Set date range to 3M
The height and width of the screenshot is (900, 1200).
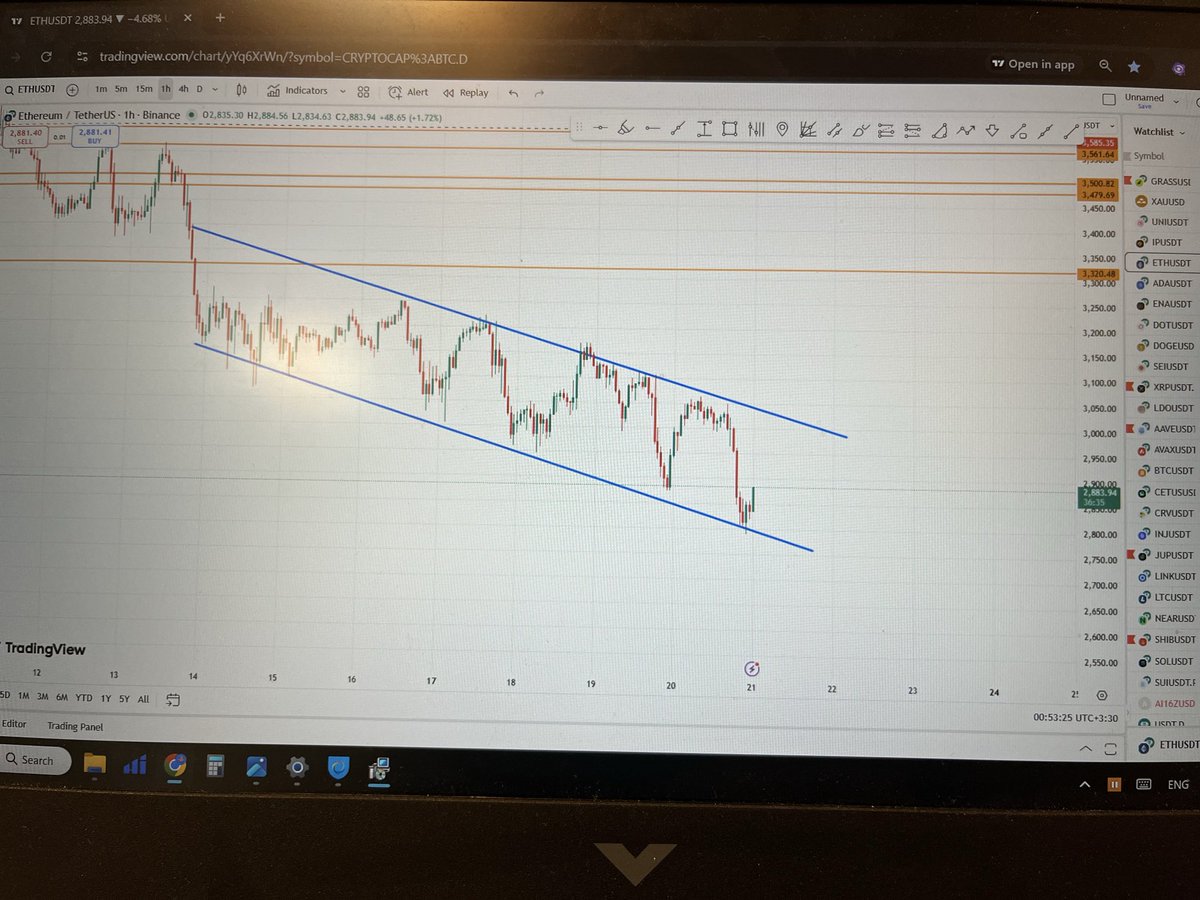click(x=43, y=699)
